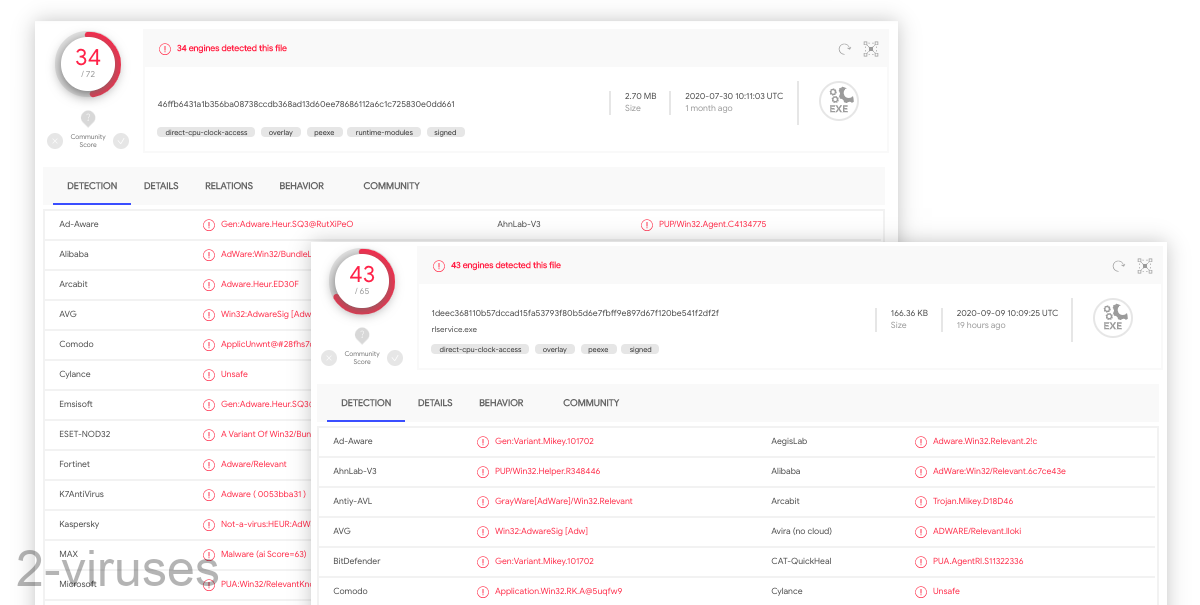This screenshot has width=1200, height=605.
Task: Click the alert icon next to PUP/Win32.Helper.R348446
Action: pos(483,471)
